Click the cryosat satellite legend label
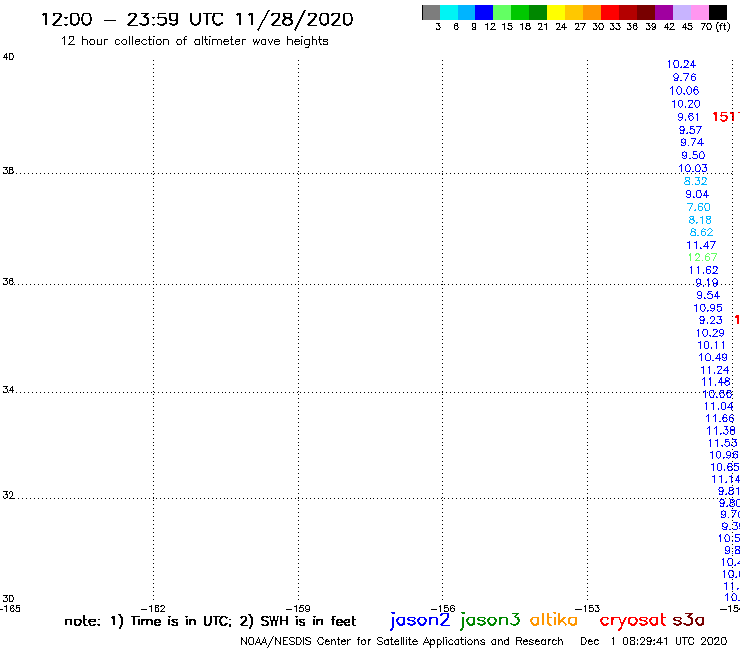 pyautogui.click(x=632, y=620)
